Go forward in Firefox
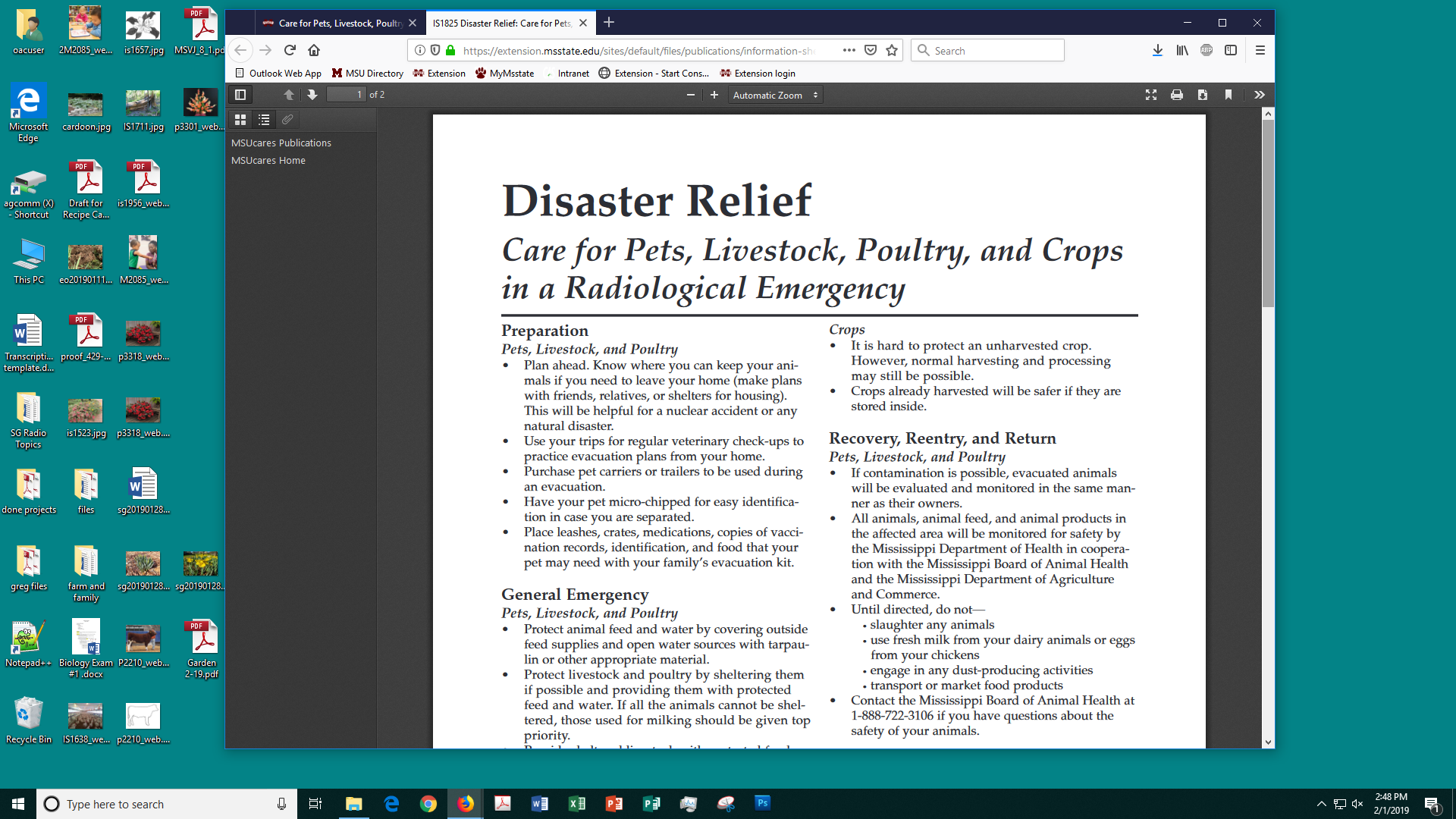Screen dimensions: 1456x819 265,50
